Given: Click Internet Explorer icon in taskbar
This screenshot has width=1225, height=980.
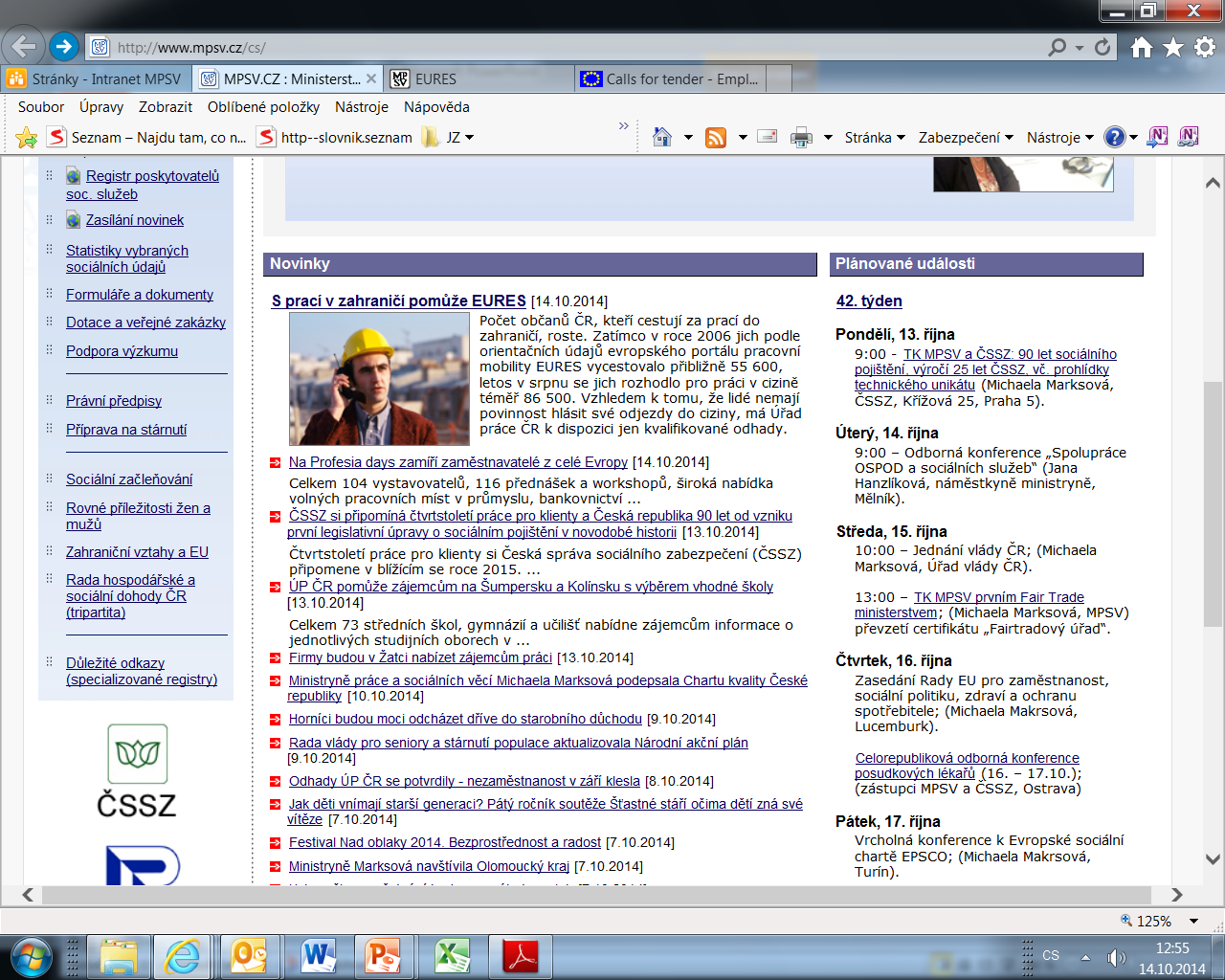Looking at the screenshot, I should click(x=182, y=956).
